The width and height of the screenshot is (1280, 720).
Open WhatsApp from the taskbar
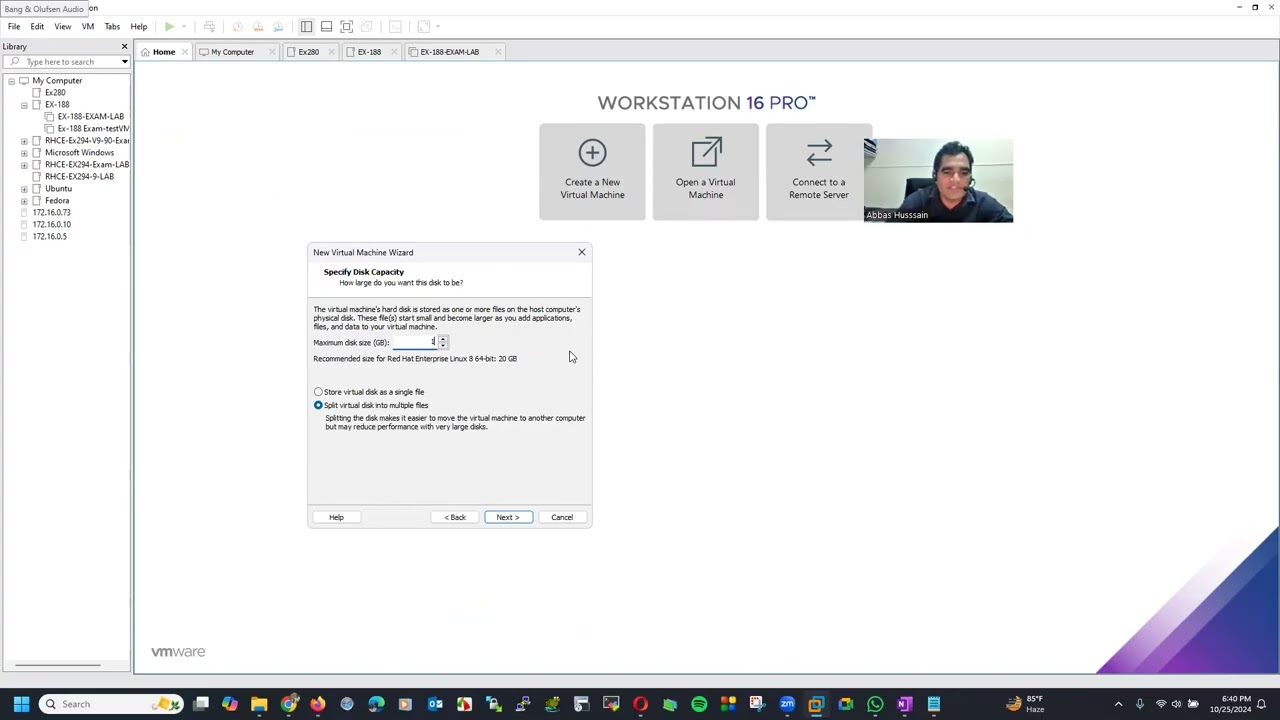click(x=875, y=704)
